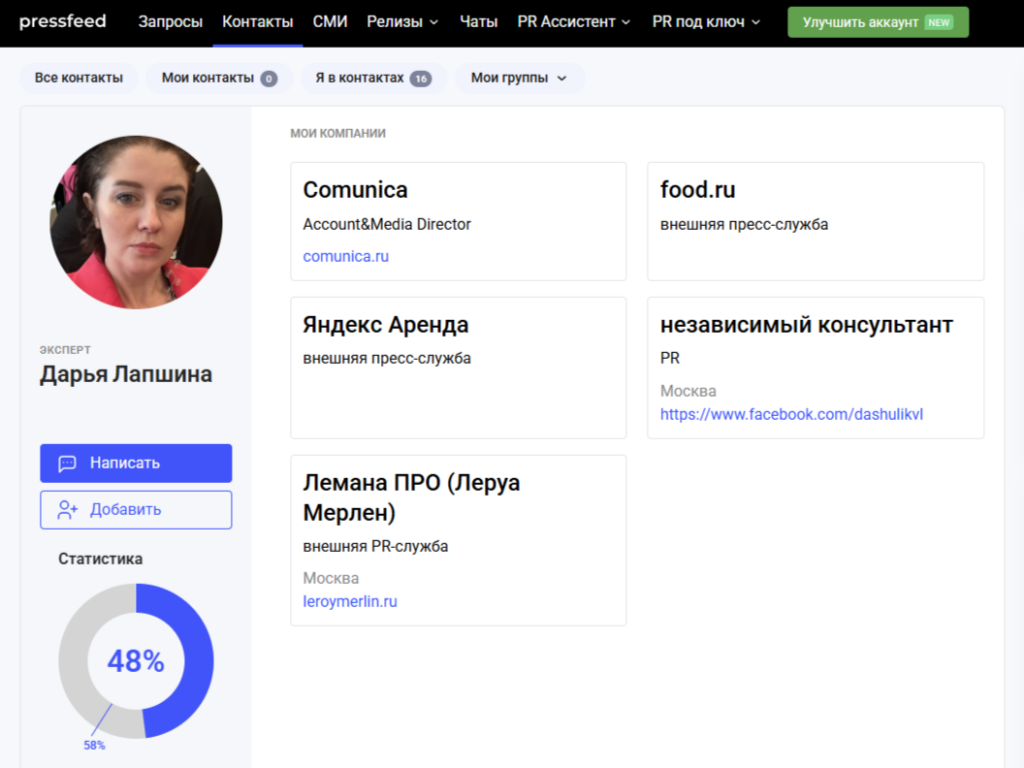The width and height of the screenshot is (1024, 768).
Task: Click the add-person icon in Добавить button
Action: [68, 510]
